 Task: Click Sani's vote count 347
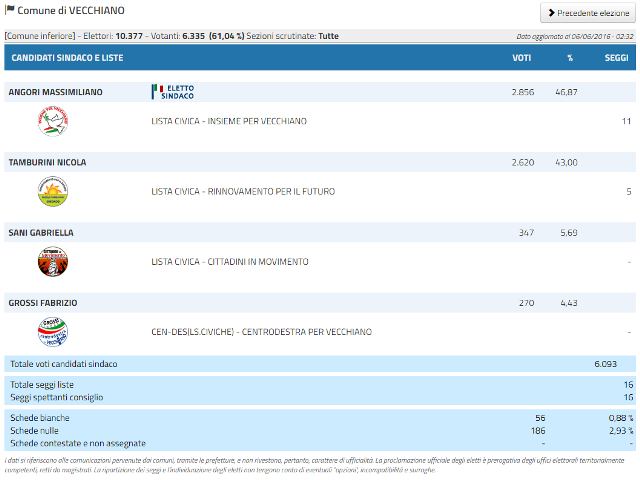527,233
